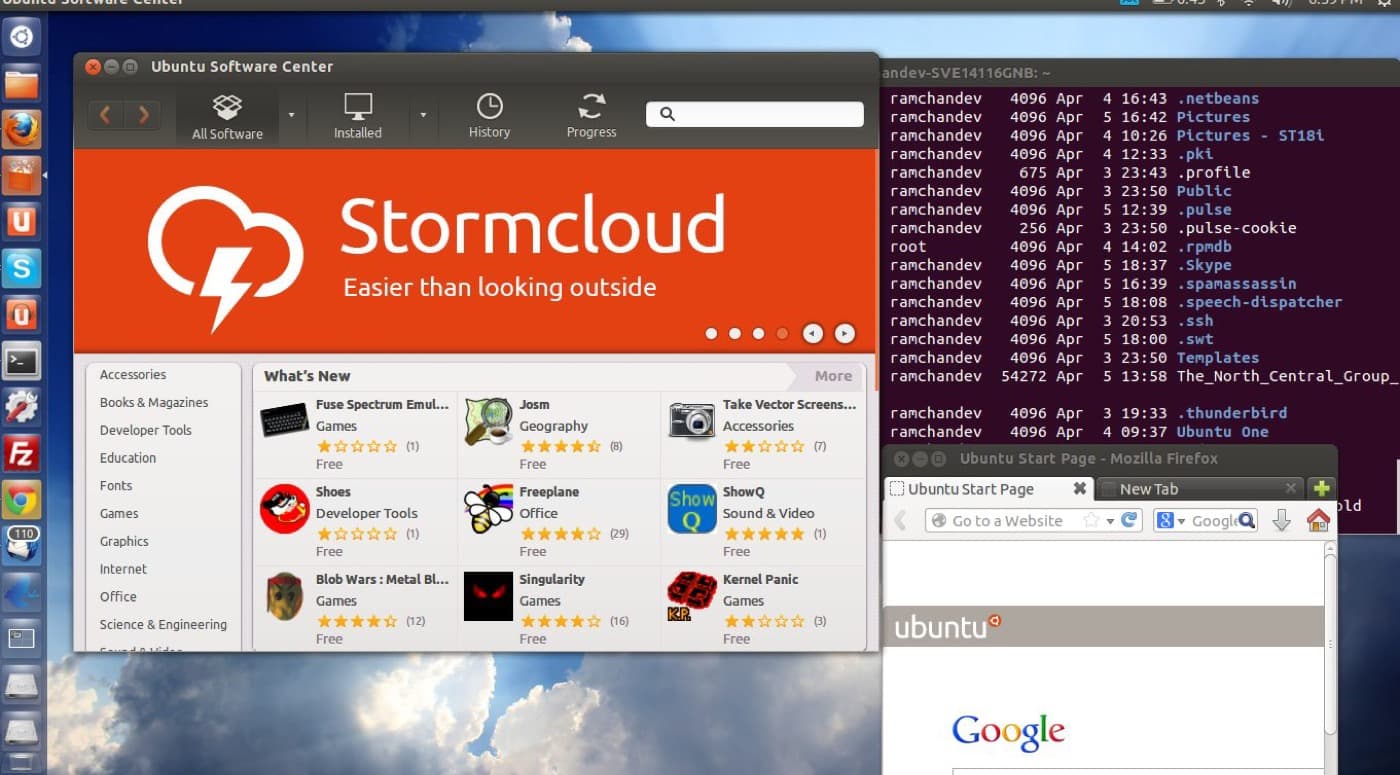
Task: Open the Firefox downloads arrow
Action: pyautogui.click(x=1281, y=520)
